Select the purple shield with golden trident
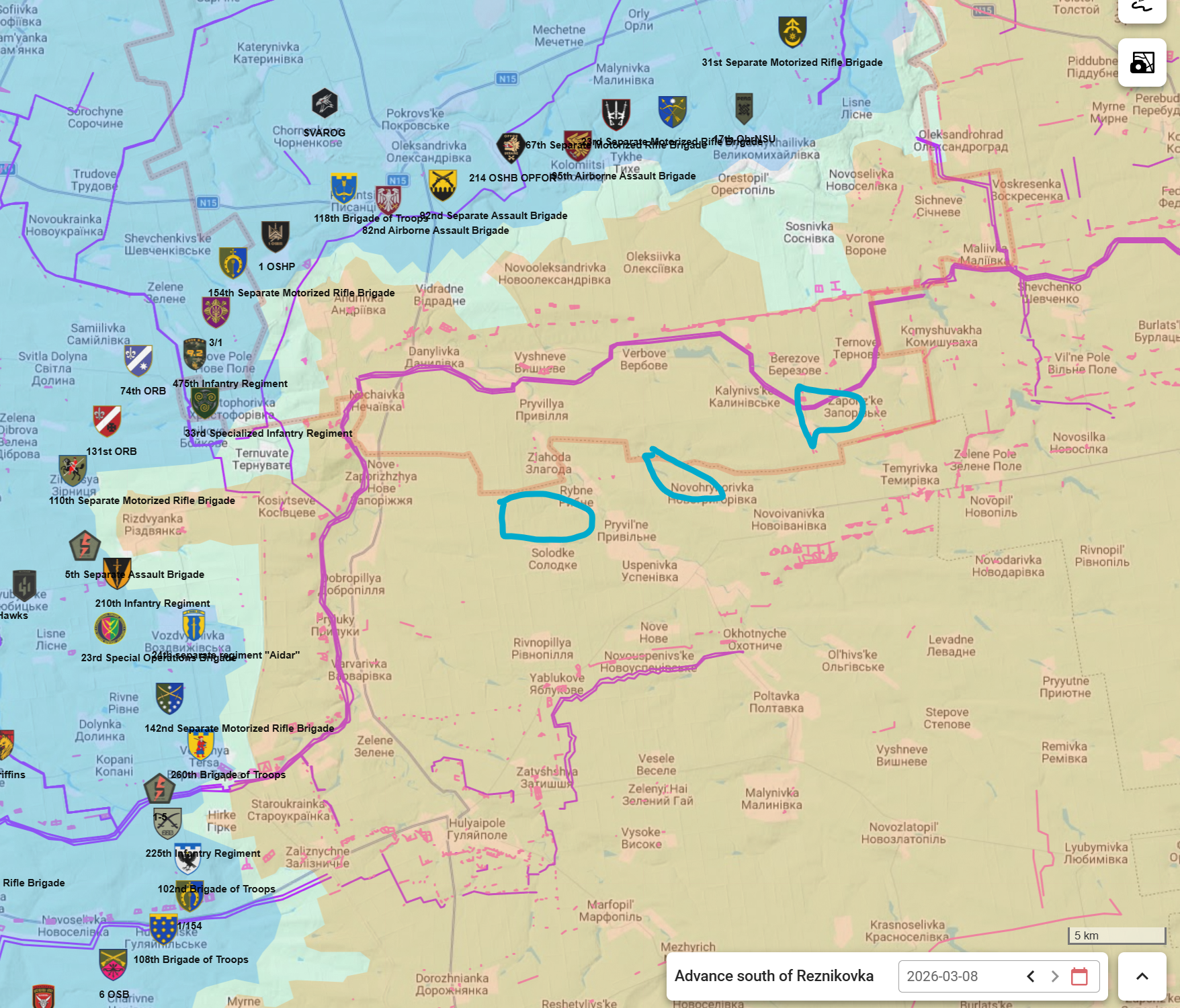 (x=216, y=312)
